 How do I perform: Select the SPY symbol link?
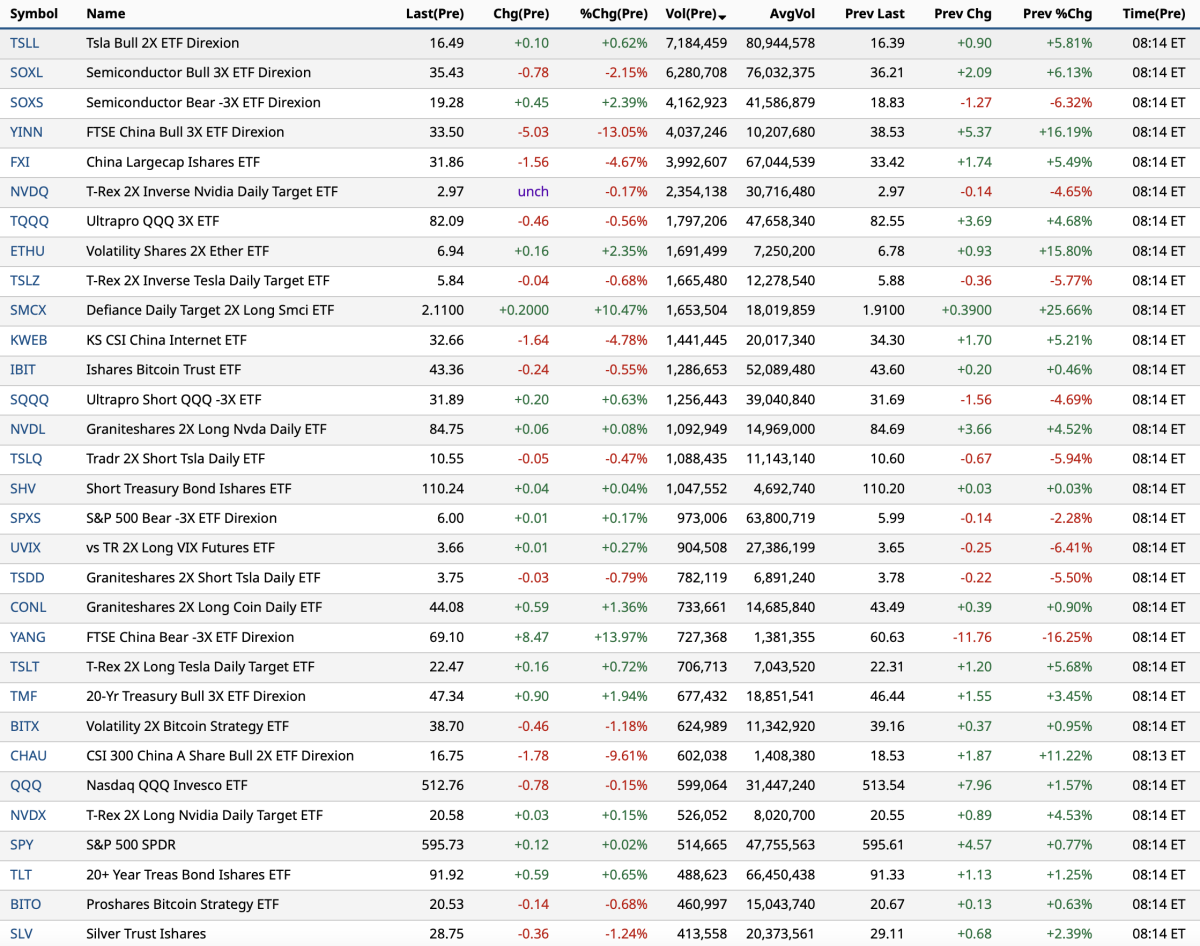(x=22, y=845)
